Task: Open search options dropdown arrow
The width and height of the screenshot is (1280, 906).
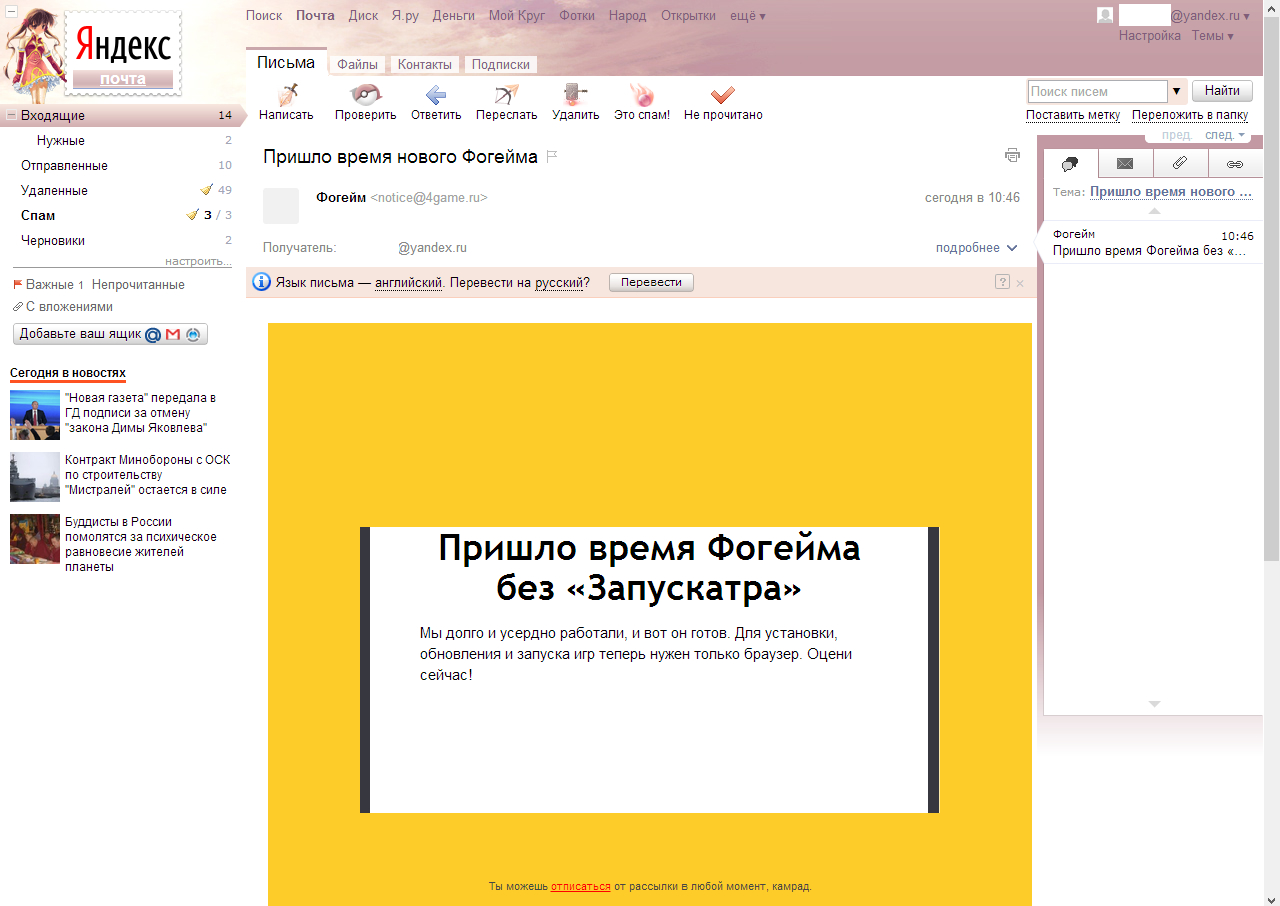Action: pos(1177,91)
